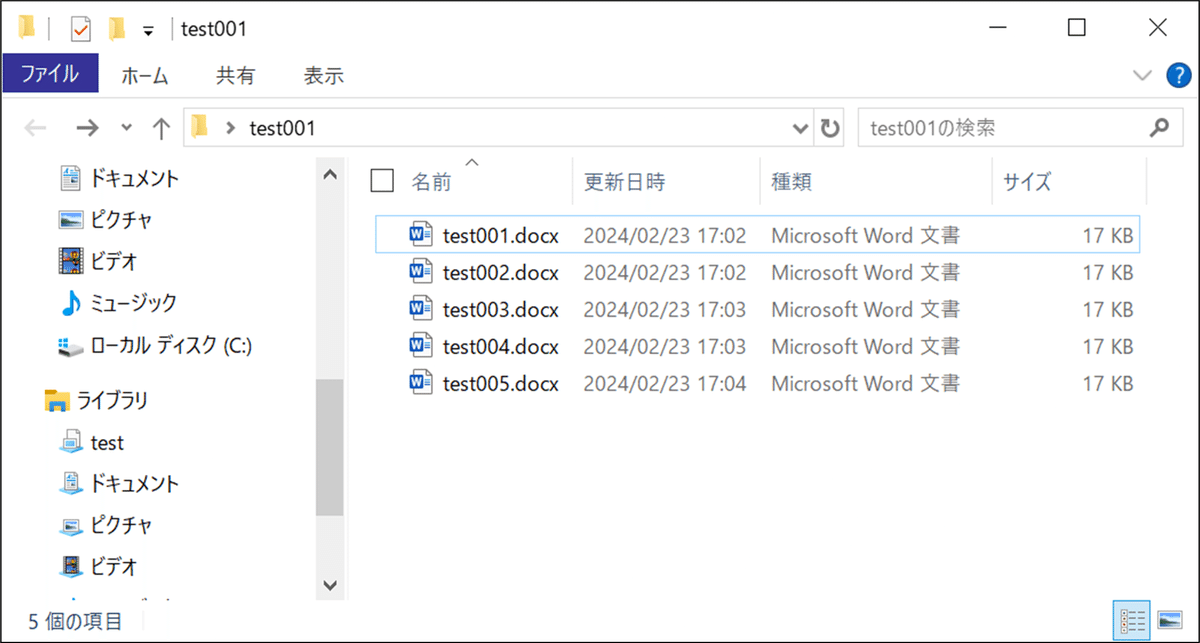The image size is (1200, 643).
Task: Select the Word icon of test005.docx
Action: (421, 383)
